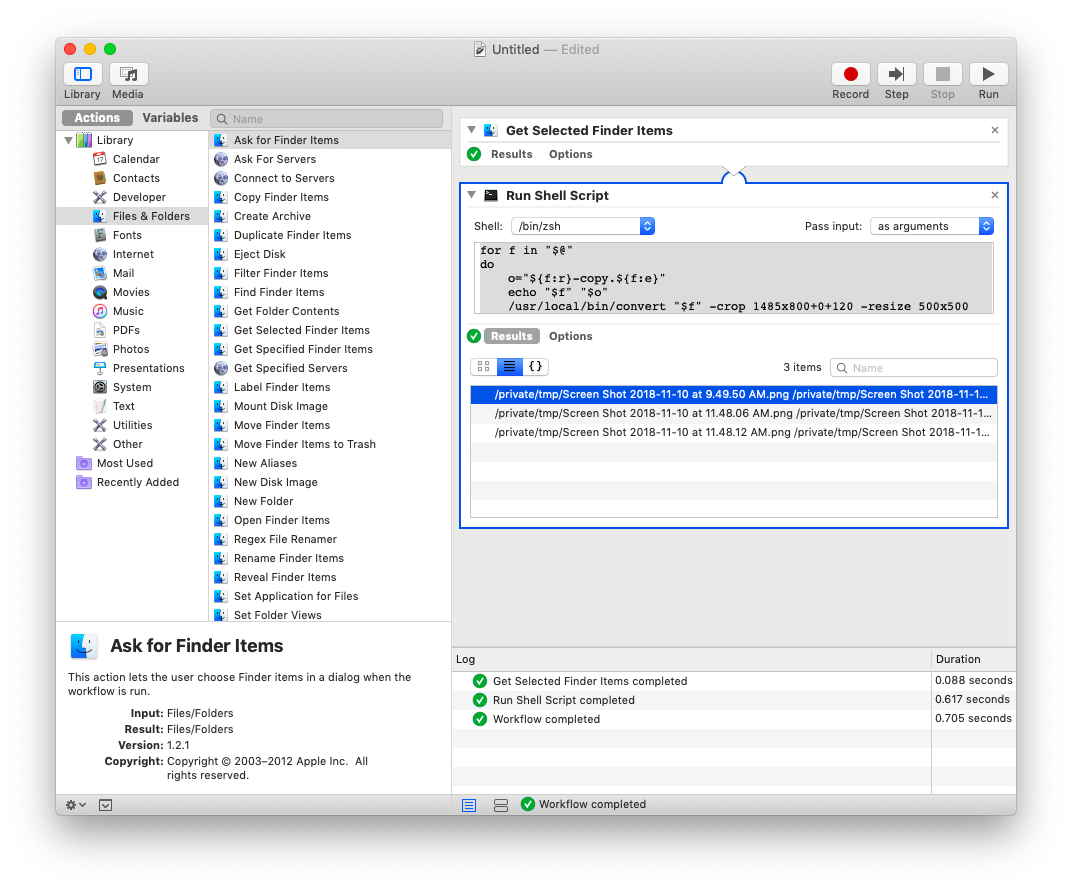Image resolution: width=1072 pixels, height=889 pixels.
Task: Start recording with the Record button
Action: (x=850, y=74)
